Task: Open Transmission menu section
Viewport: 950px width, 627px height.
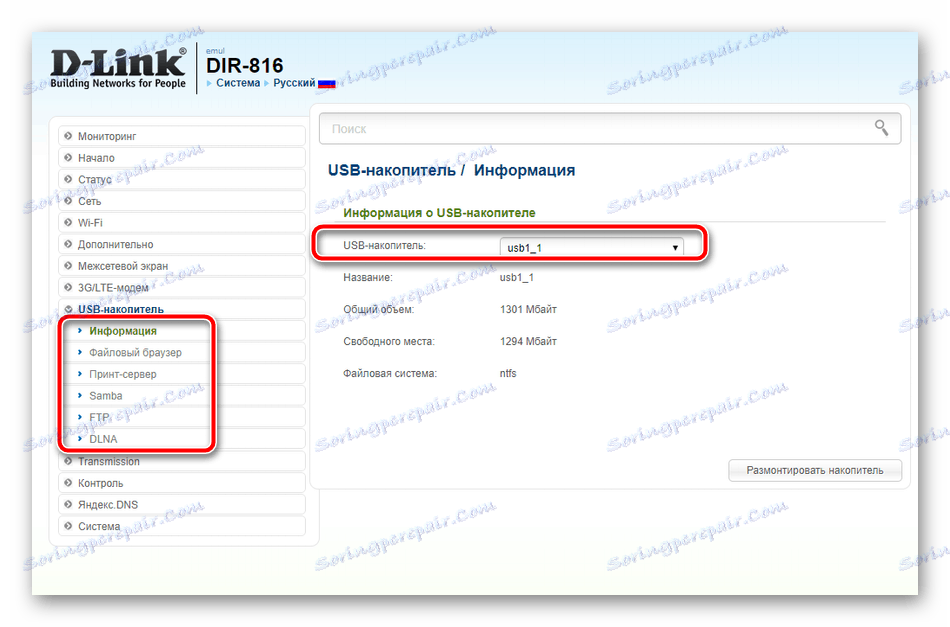Action: [182, 462]
